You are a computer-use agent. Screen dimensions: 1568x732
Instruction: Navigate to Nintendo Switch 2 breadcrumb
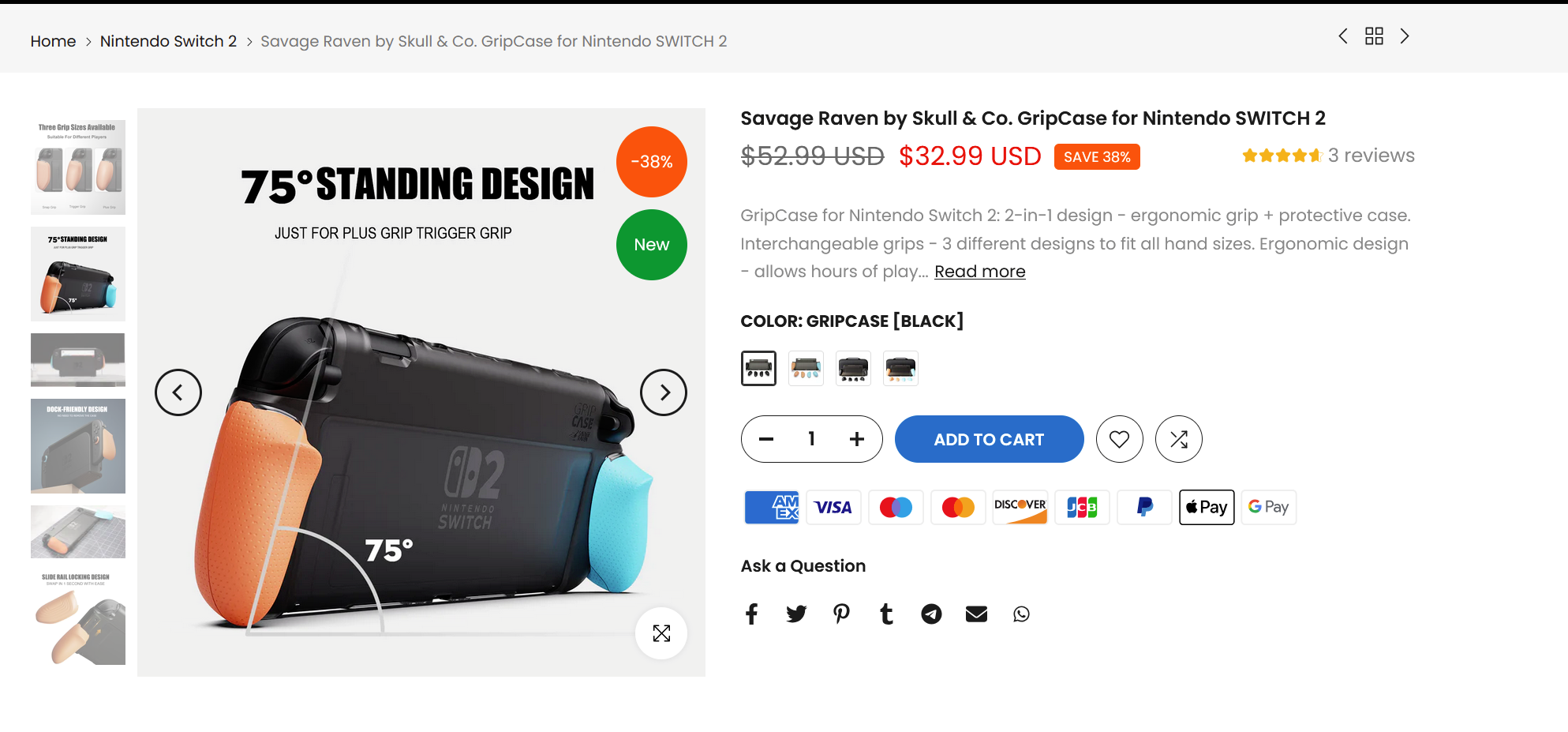click(x=168, y=41)
